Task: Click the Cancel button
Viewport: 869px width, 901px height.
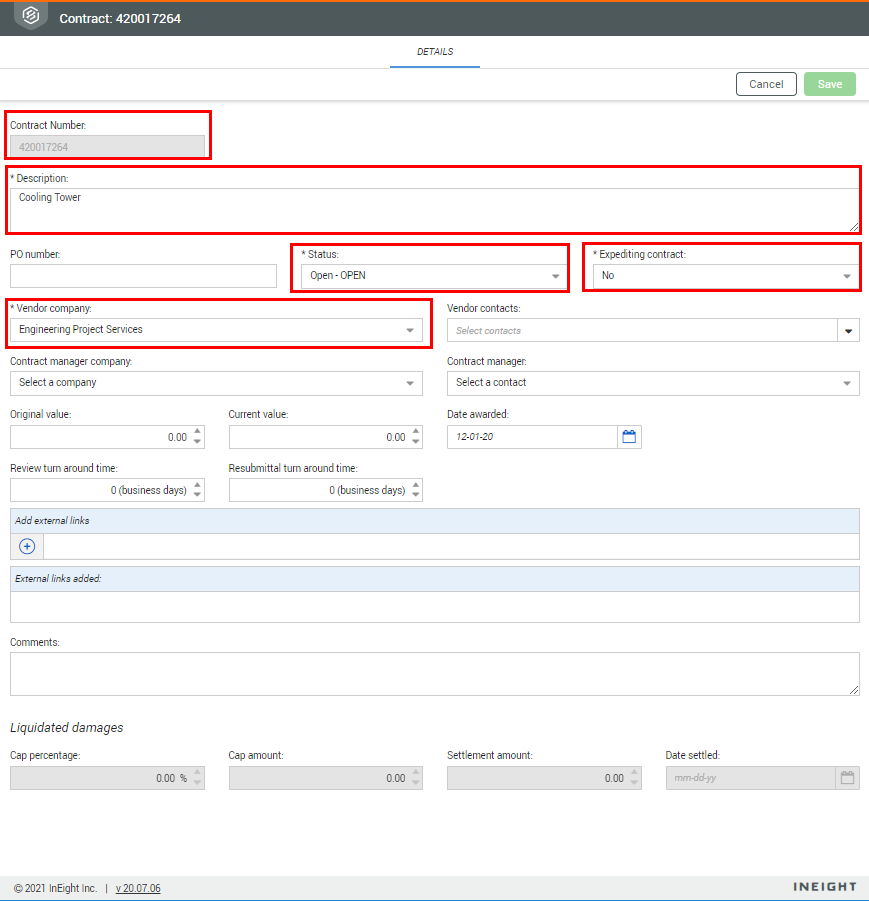Action: point(766,84)
